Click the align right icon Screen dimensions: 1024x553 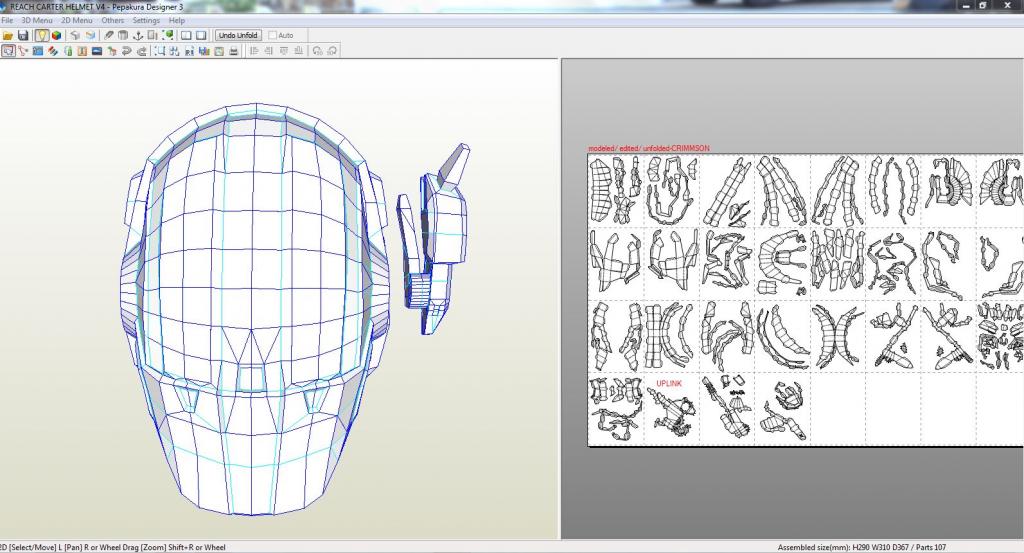268,51
